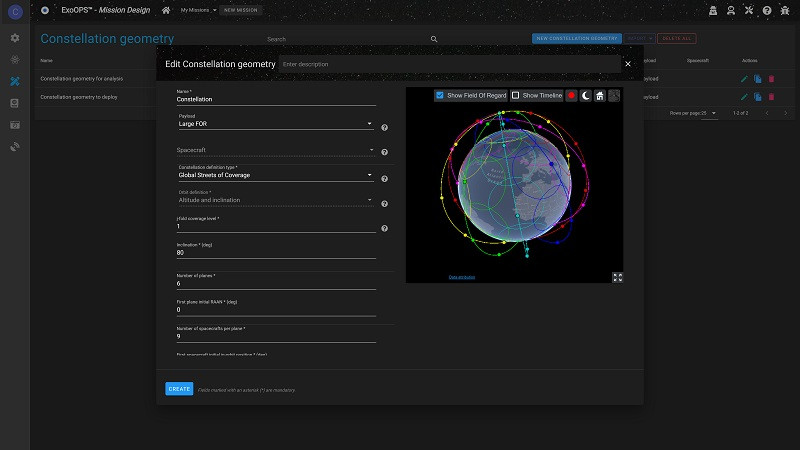Image resolution: width=800 pixels, height=450 pixels.
Task: Reset globe view with the home icon
Action: [x=599, y=96]
